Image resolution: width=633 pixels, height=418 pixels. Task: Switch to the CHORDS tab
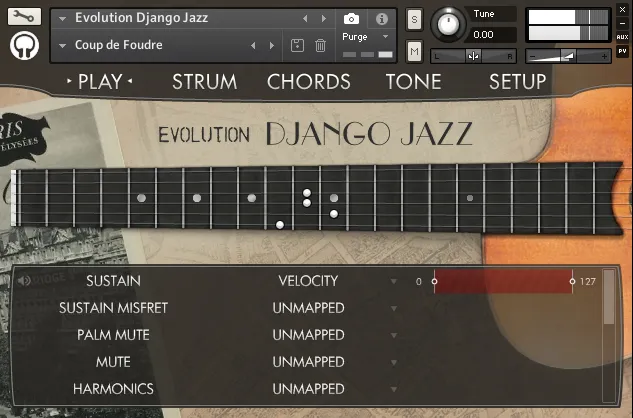[309, 82]
